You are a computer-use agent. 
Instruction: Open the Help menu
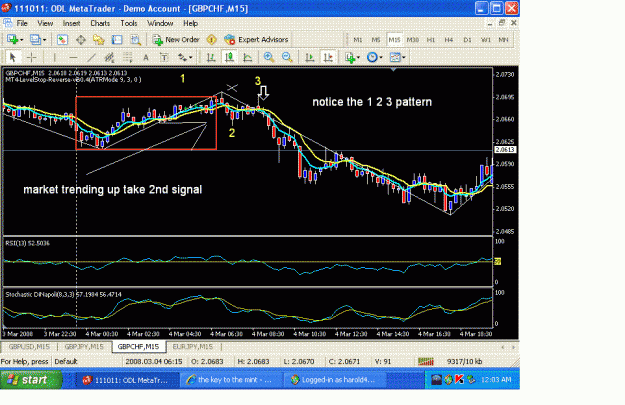pyautogui.click(x=191, y=23)
